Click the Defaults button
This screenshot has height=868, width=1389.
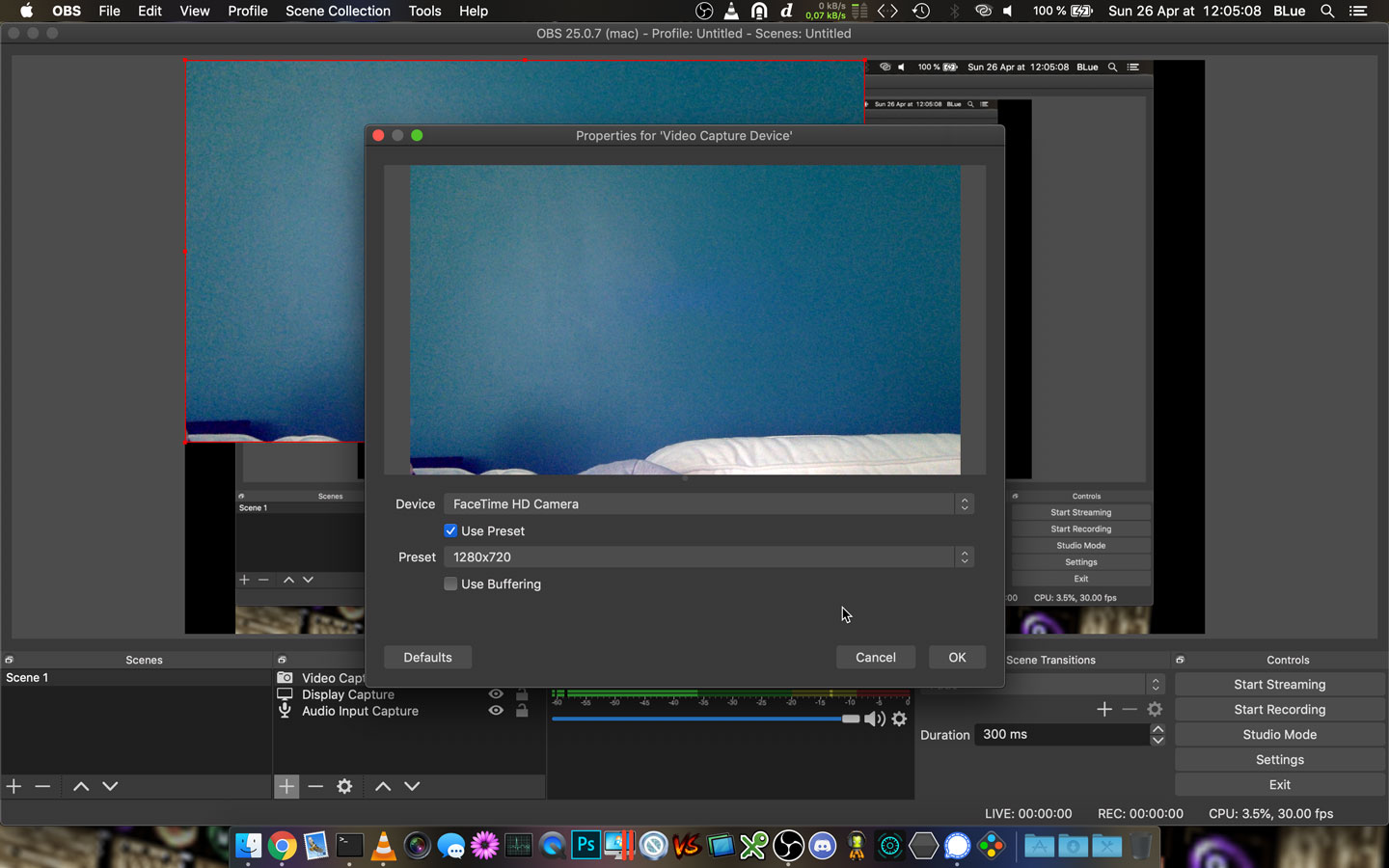point(427,657)
